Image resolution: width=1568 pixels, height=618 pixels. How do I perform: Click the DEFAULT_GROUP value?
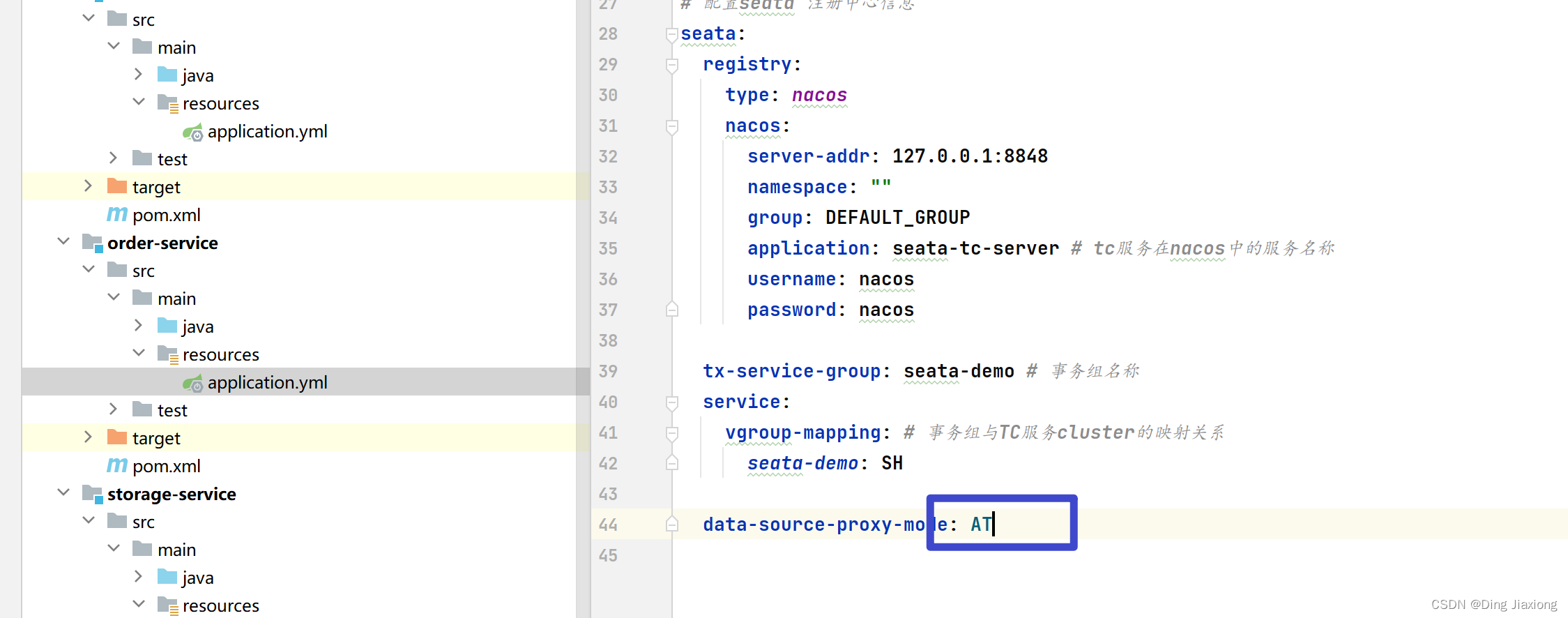[x=897, y=218]
